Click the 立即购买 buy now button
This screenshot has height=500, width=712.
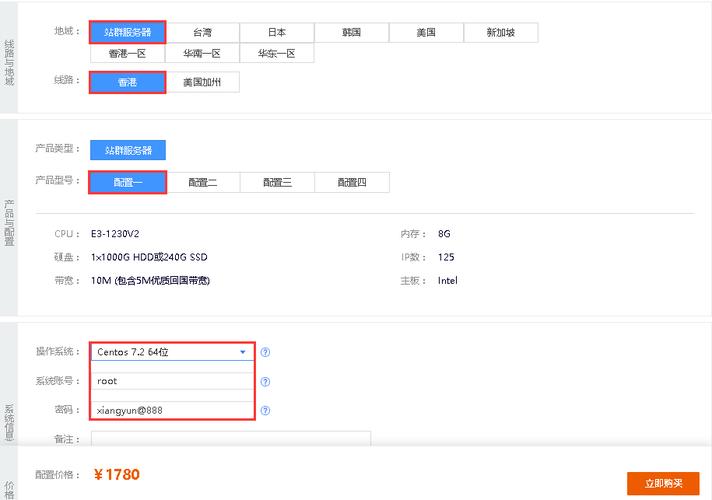point(663,483)
